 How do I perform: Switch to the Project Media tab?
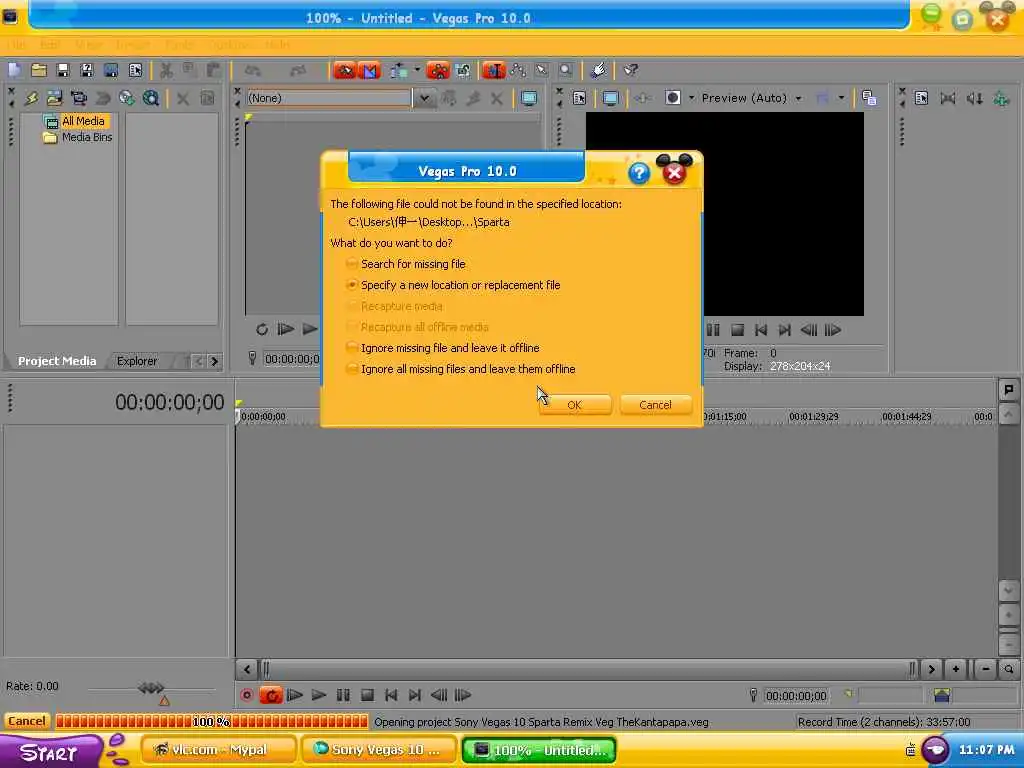point(56,361)
